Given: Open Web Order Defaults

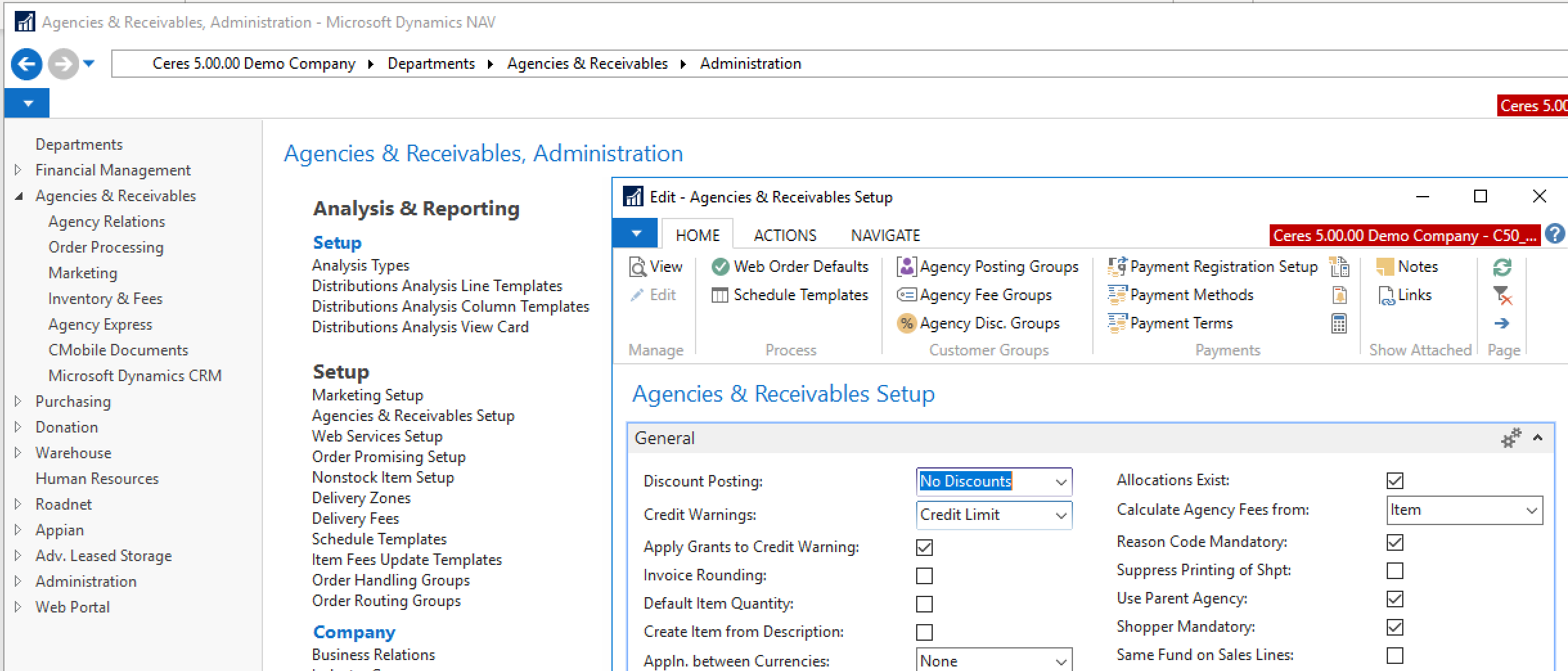Looking at the screenshot, I should [x=791, y=267].
